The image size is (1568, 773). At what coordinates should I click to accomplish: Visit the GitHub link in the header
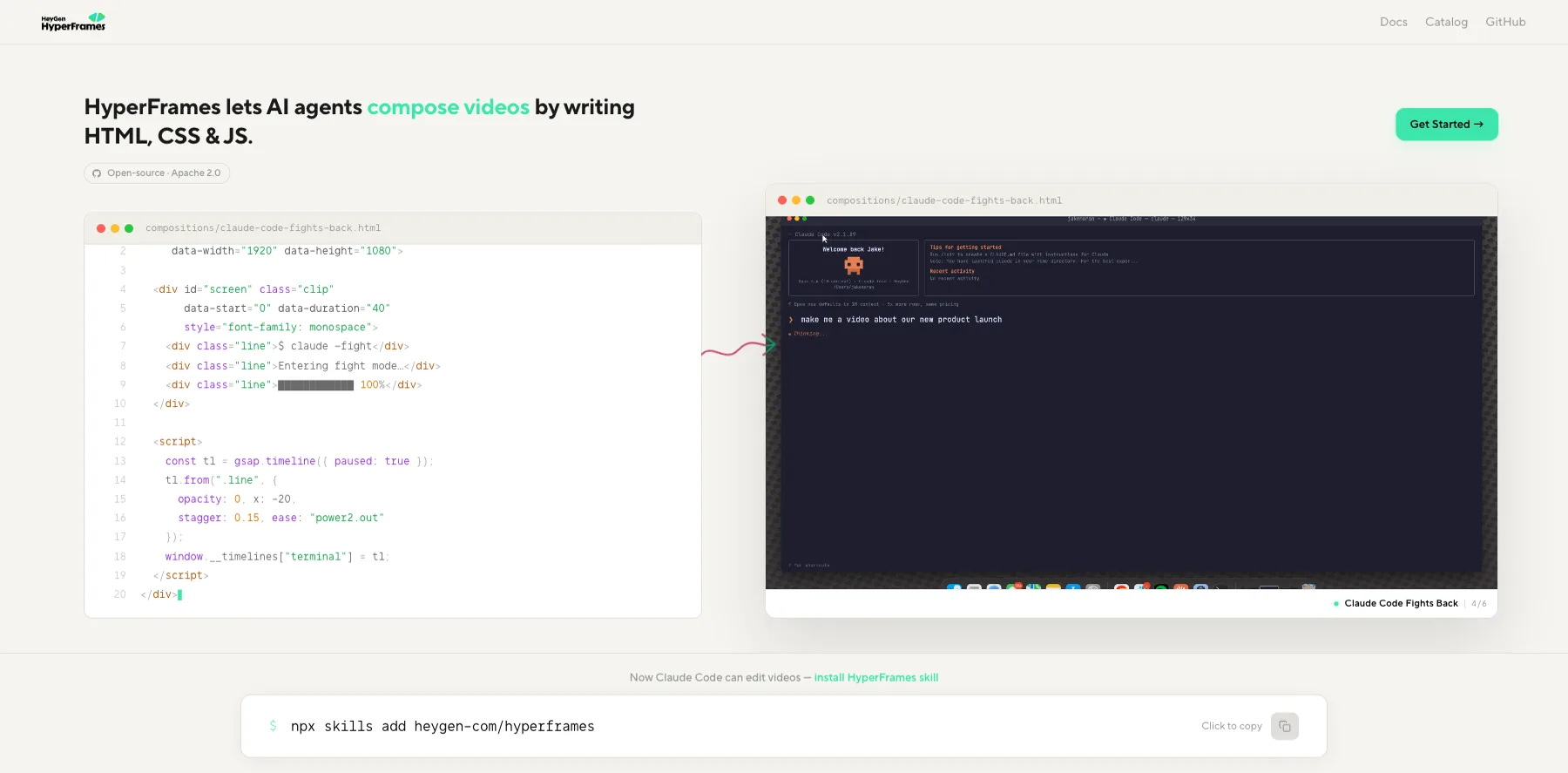point(1505,22)
